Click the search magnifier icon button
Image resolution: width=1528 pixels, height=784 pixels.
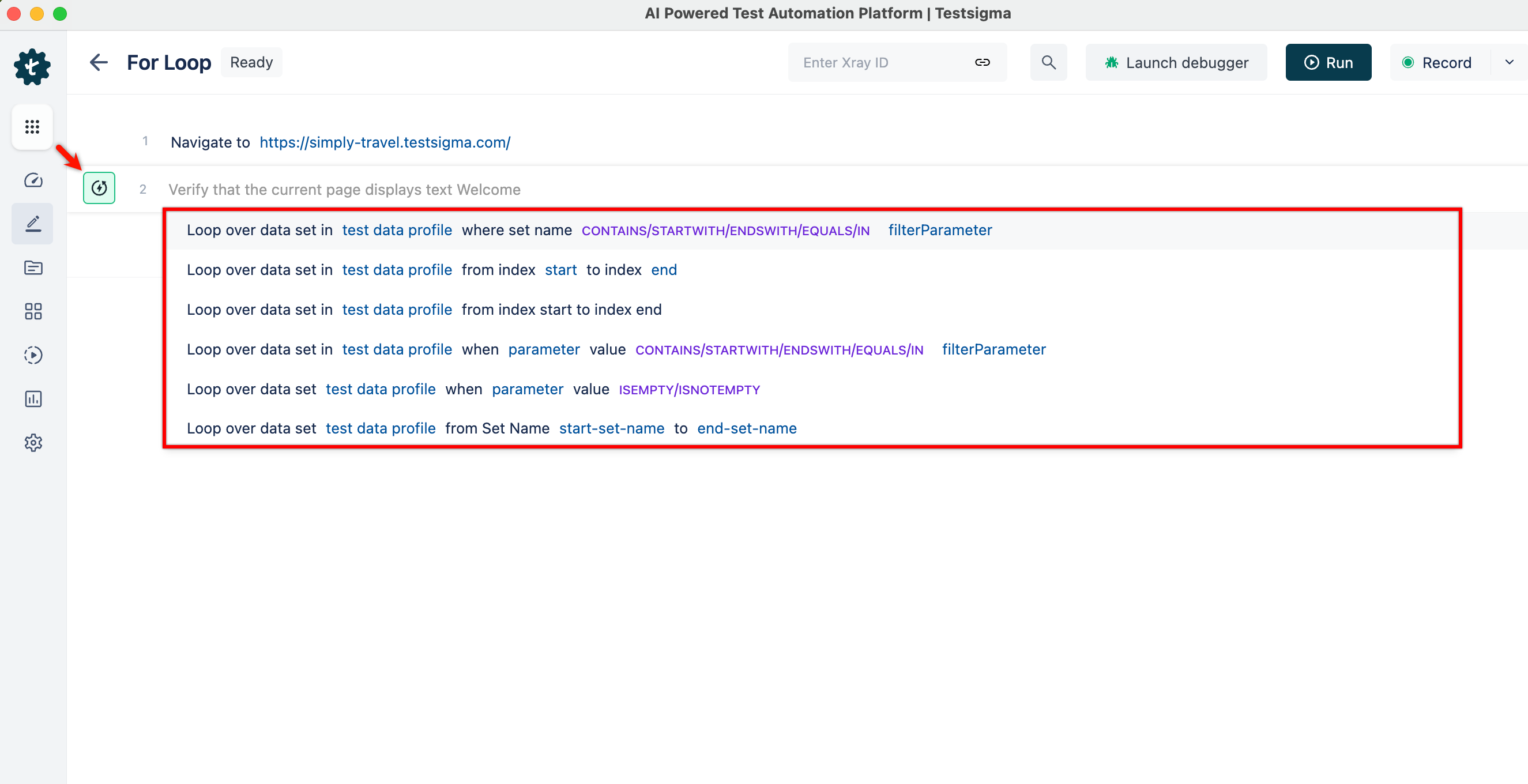[x=1048, y=62]
